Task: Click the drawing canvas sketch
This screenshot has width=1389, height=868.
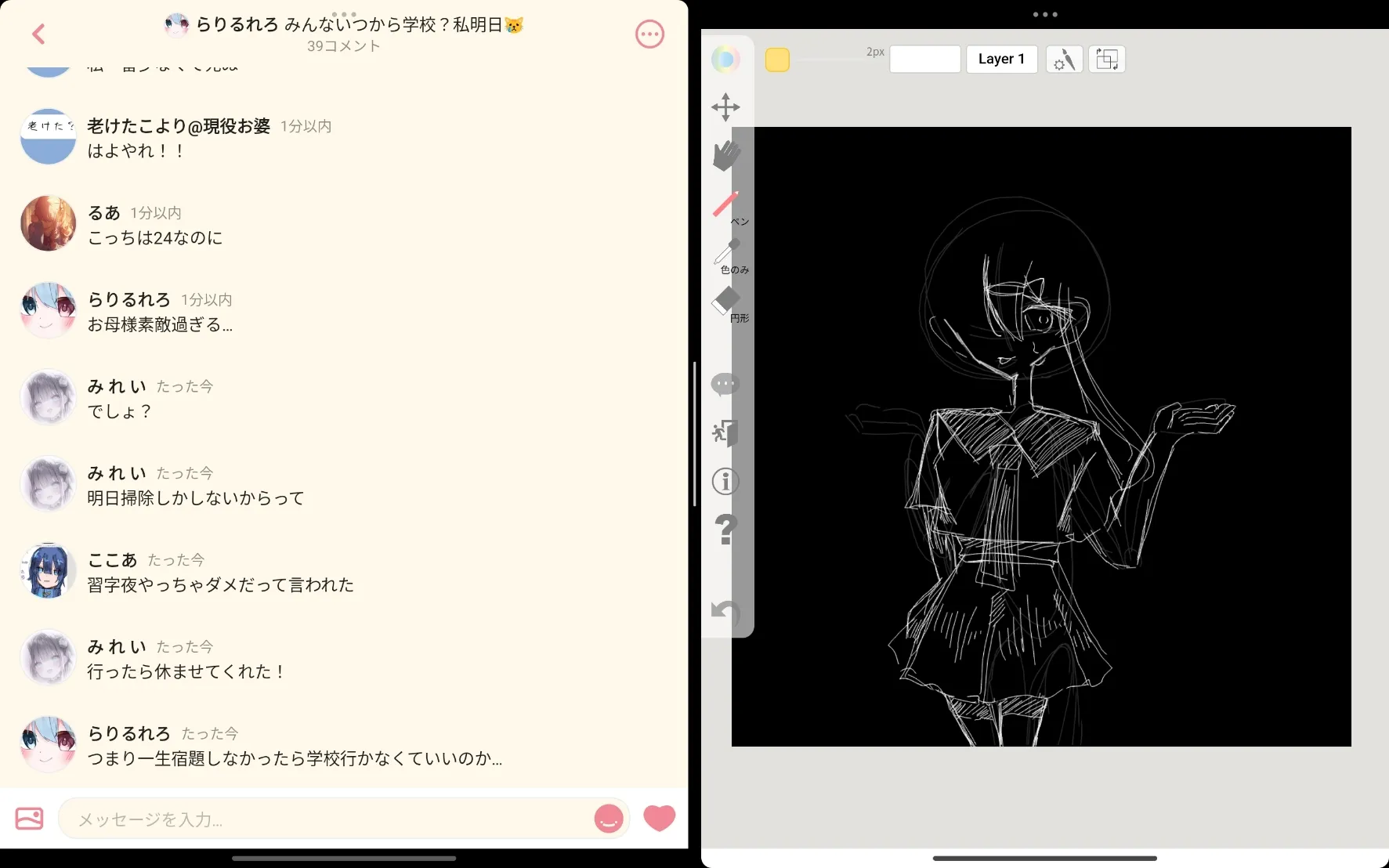Action: [x=1041, y=436]
